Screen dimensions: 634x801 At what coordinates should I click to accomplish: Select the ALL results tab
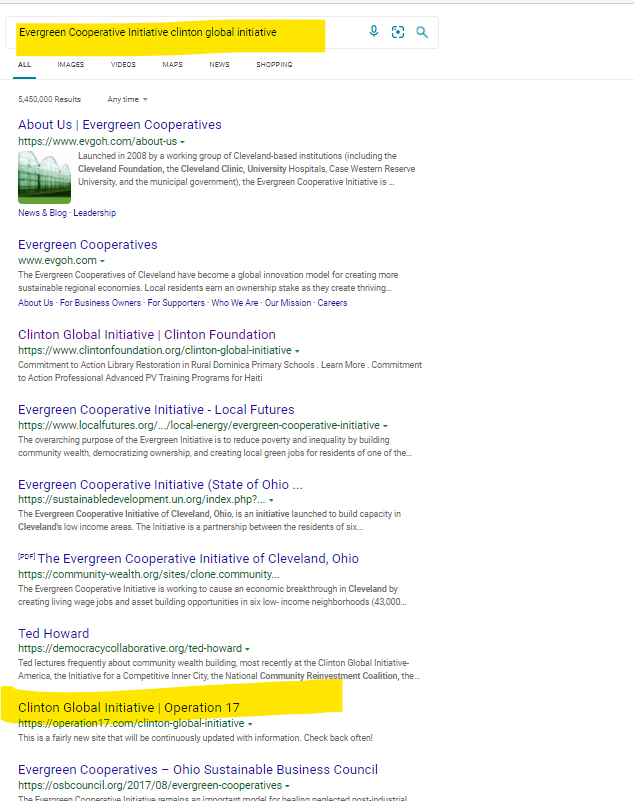[25, 64]
